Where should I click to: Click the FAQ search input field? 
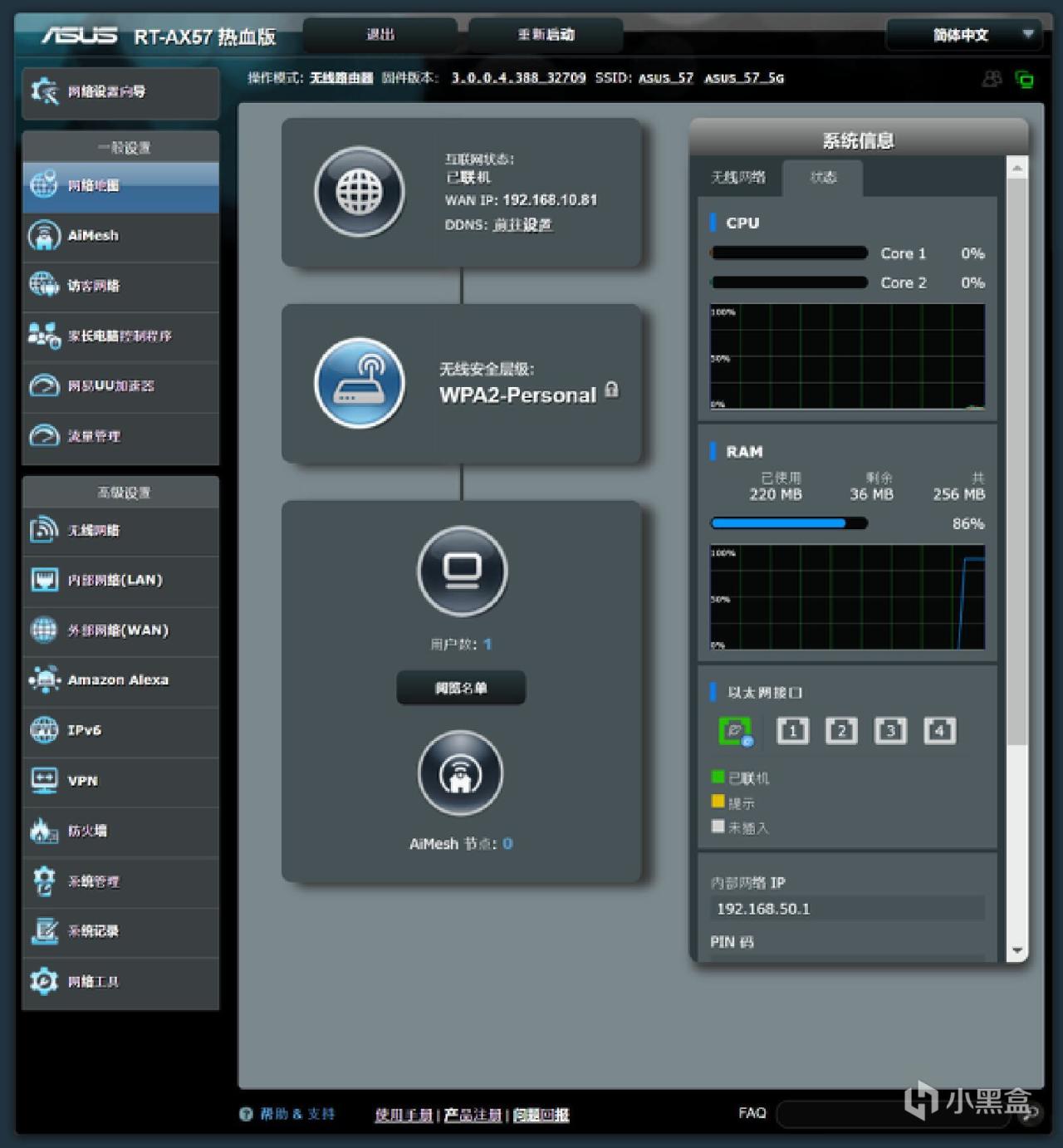[x=893, y=1114]
